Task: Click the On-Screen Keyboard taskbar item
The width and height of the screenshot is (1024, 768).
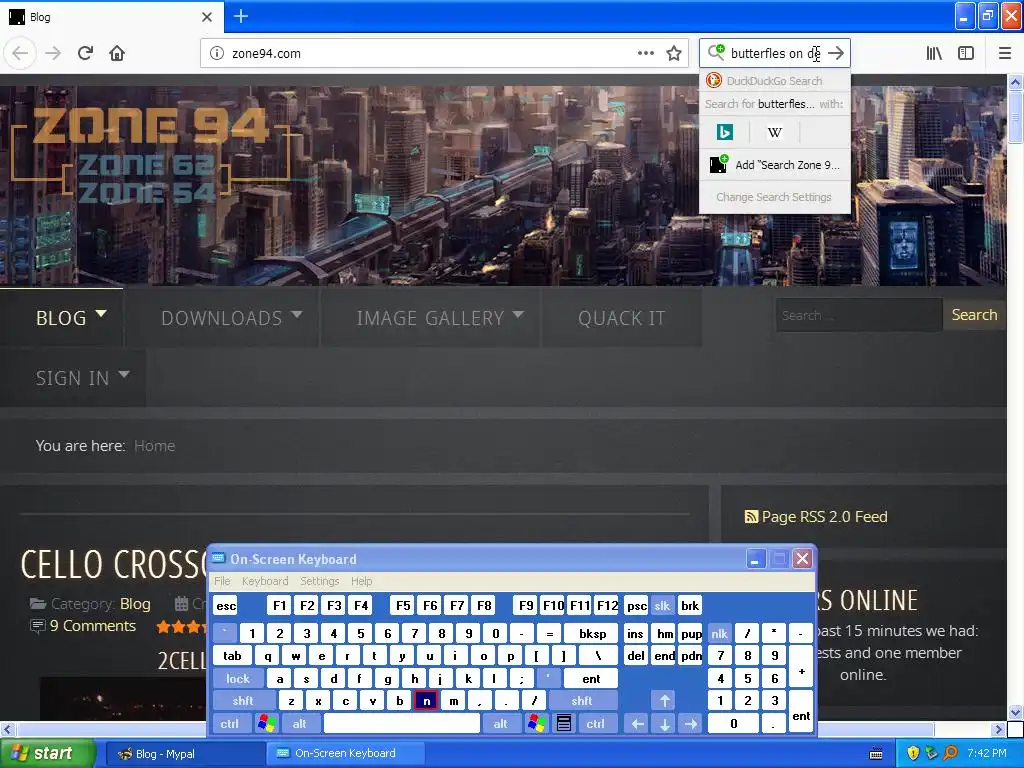Action: pos(345,753)
